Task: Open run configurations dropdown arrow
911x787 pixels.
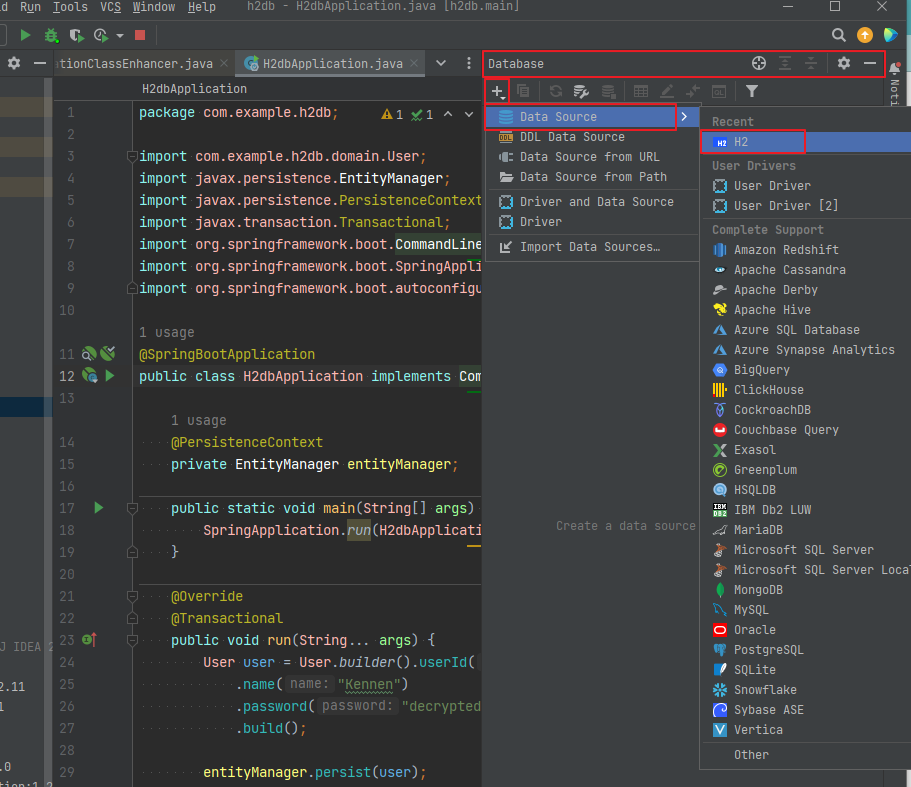Action: [120, 35]
